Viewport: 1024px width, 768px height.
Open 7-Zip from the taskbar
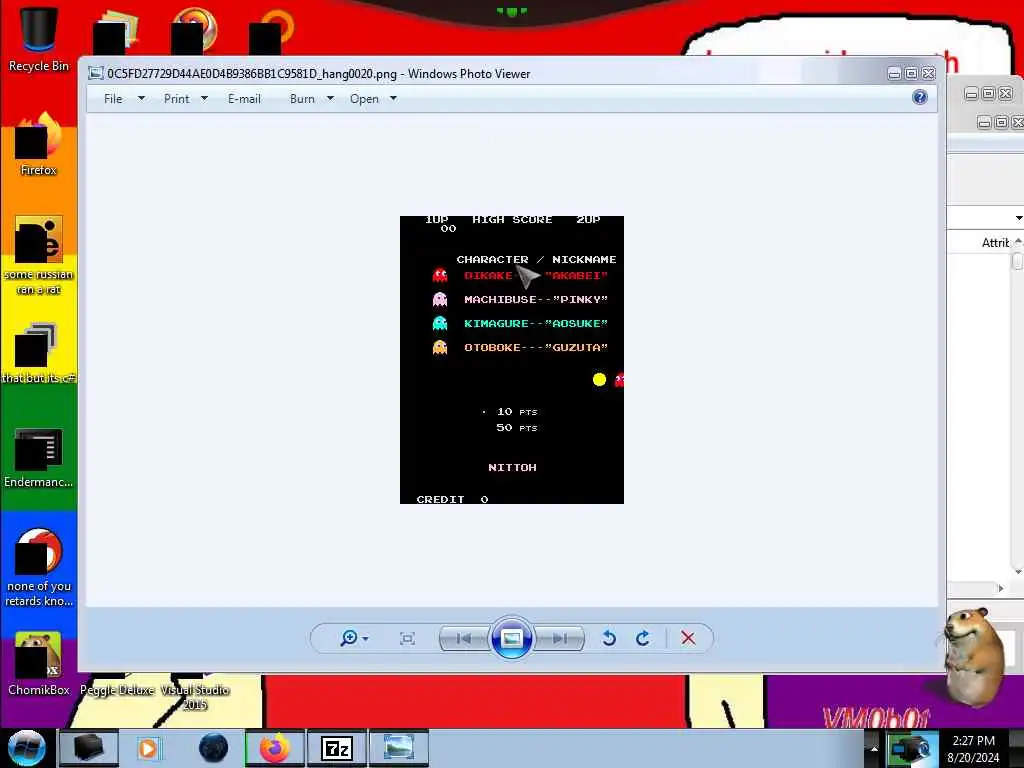(x=337, y=748)
